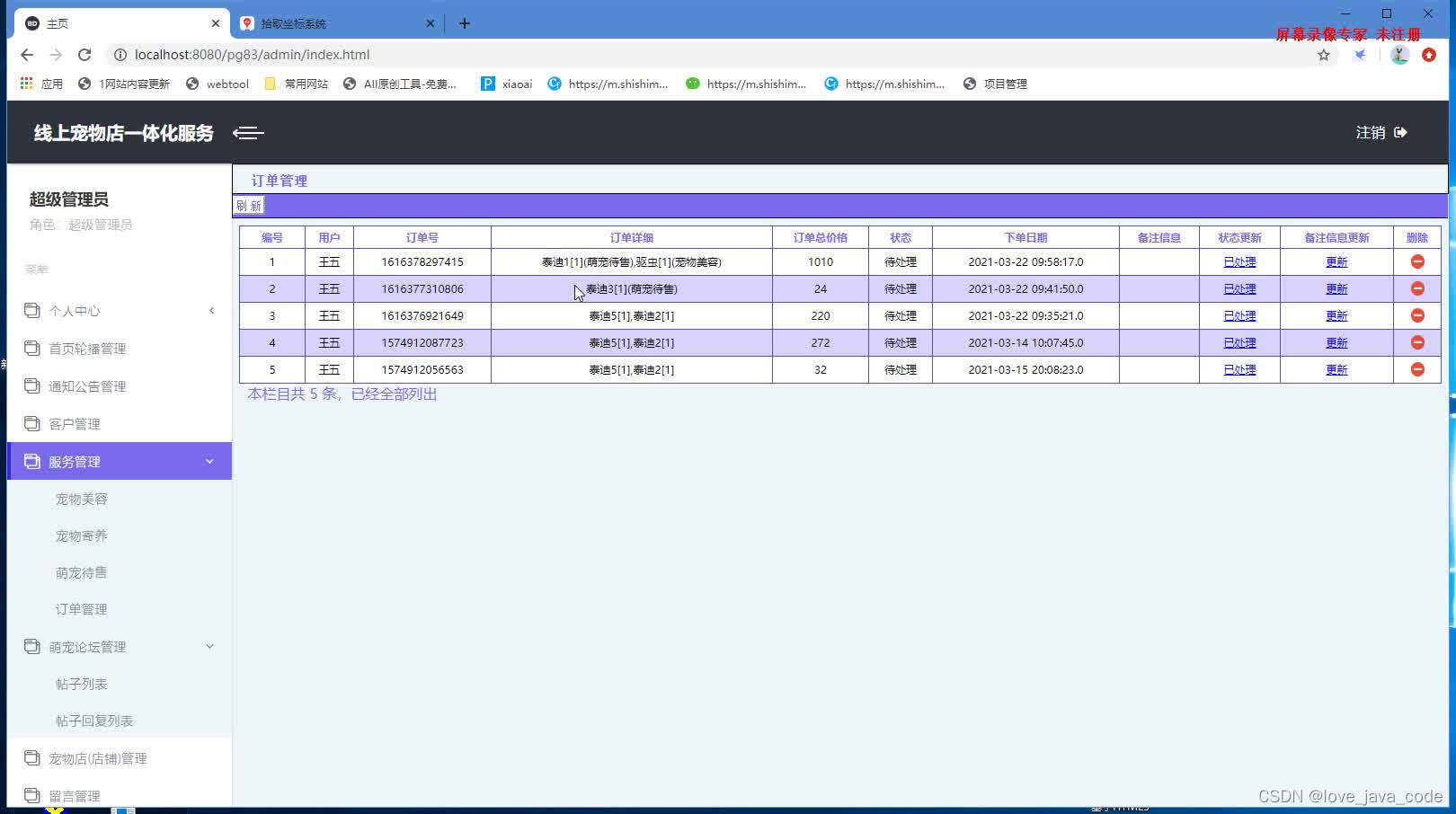
Task: Open the All原创工具 bookmark
Action: tap(400, 84)
